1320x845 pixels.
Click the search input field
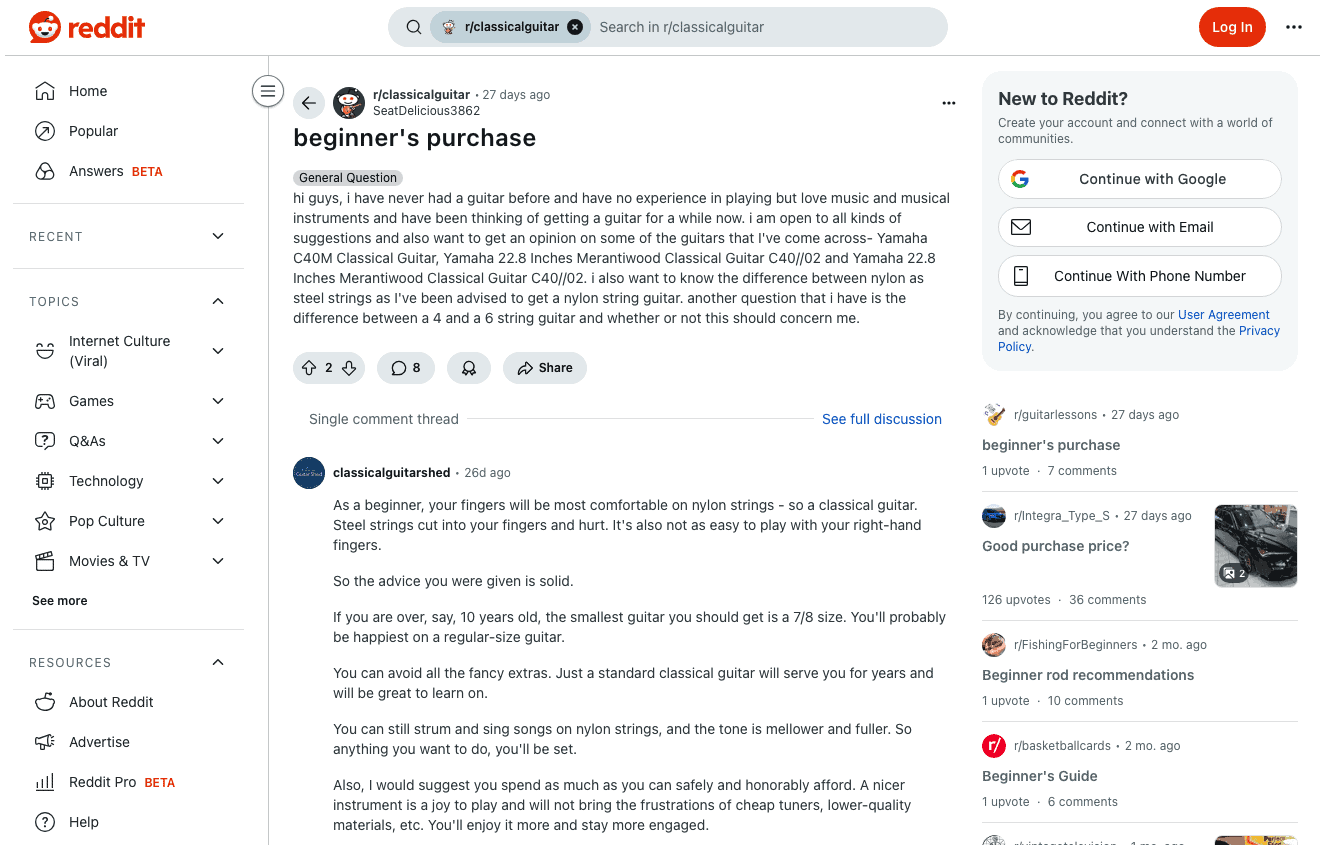[765, 27]
